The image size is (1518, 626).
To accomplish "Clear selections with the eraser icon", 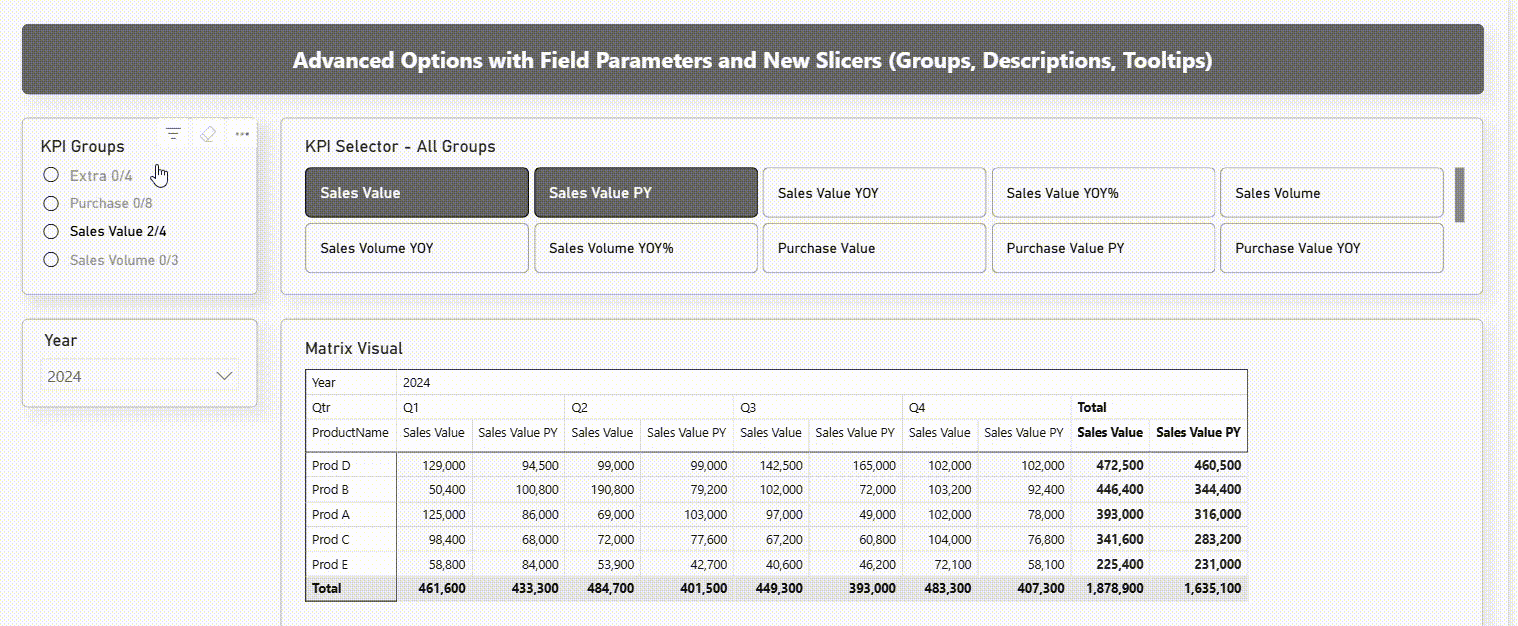I will pyautogui.click(x=208, y=134).
